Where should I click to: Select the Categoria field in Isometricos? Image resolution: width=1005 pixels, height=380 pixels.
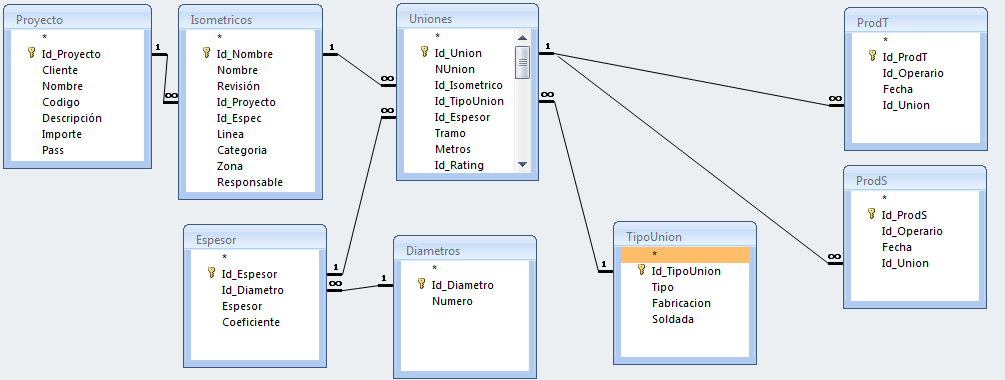(242, 150)
